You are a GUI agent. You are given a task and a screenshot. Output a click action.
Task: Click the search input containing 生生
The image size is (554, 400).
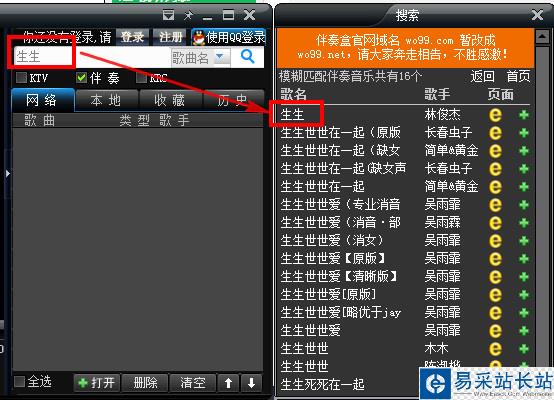pyautogui.click(x=93, y=57)
